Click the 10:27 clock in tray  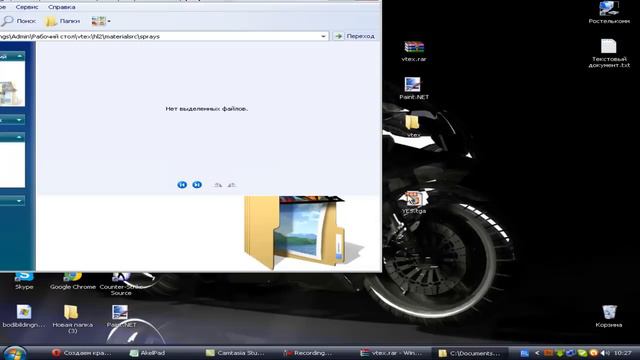(622, 353)
